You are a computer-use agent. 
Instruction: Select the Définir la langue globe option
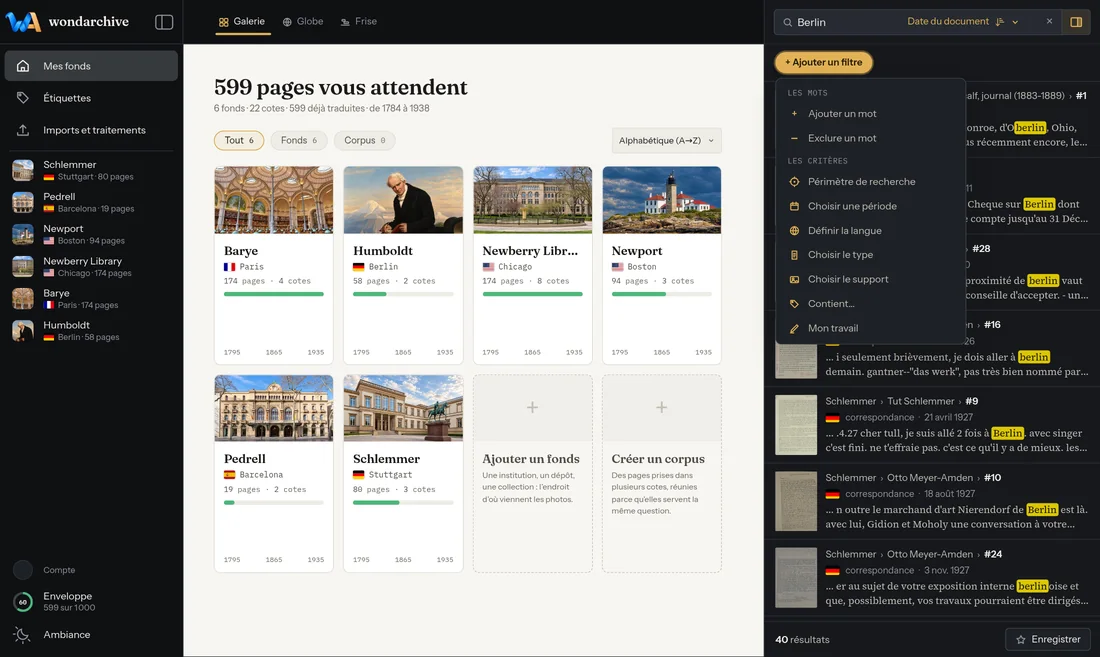point(871,231)
